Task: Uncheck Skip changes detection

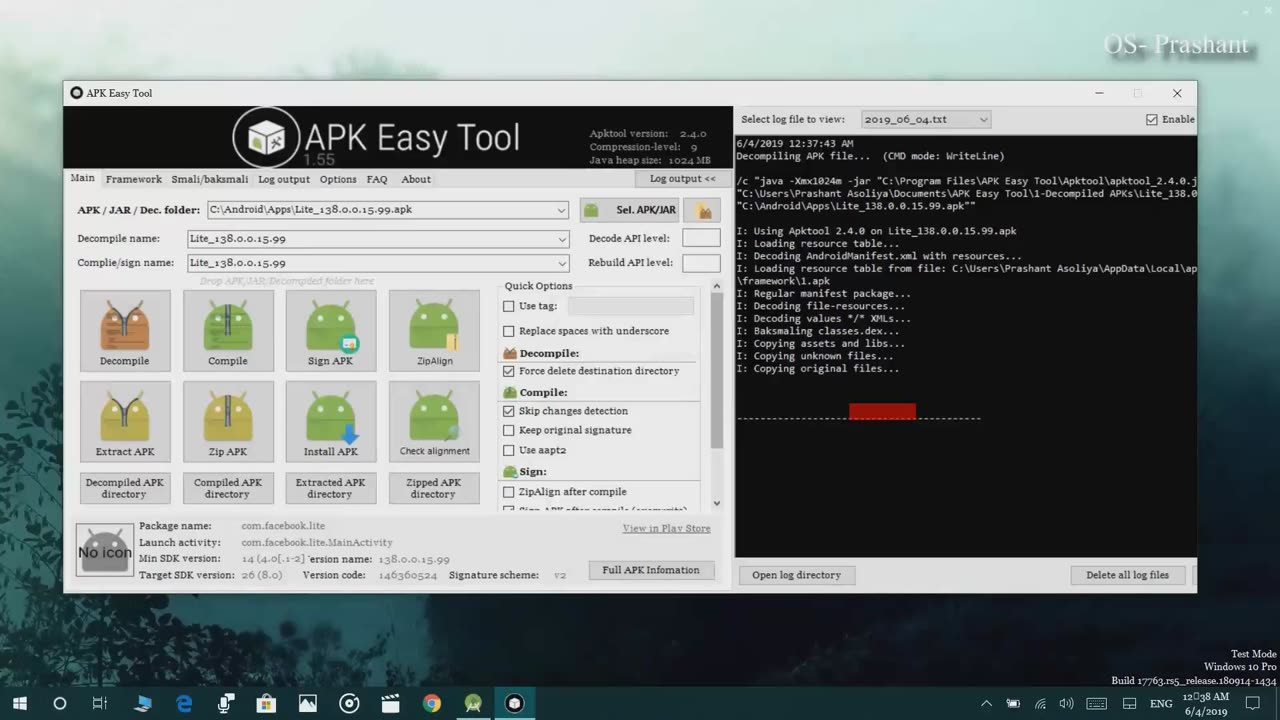Action: click(509, 411)
